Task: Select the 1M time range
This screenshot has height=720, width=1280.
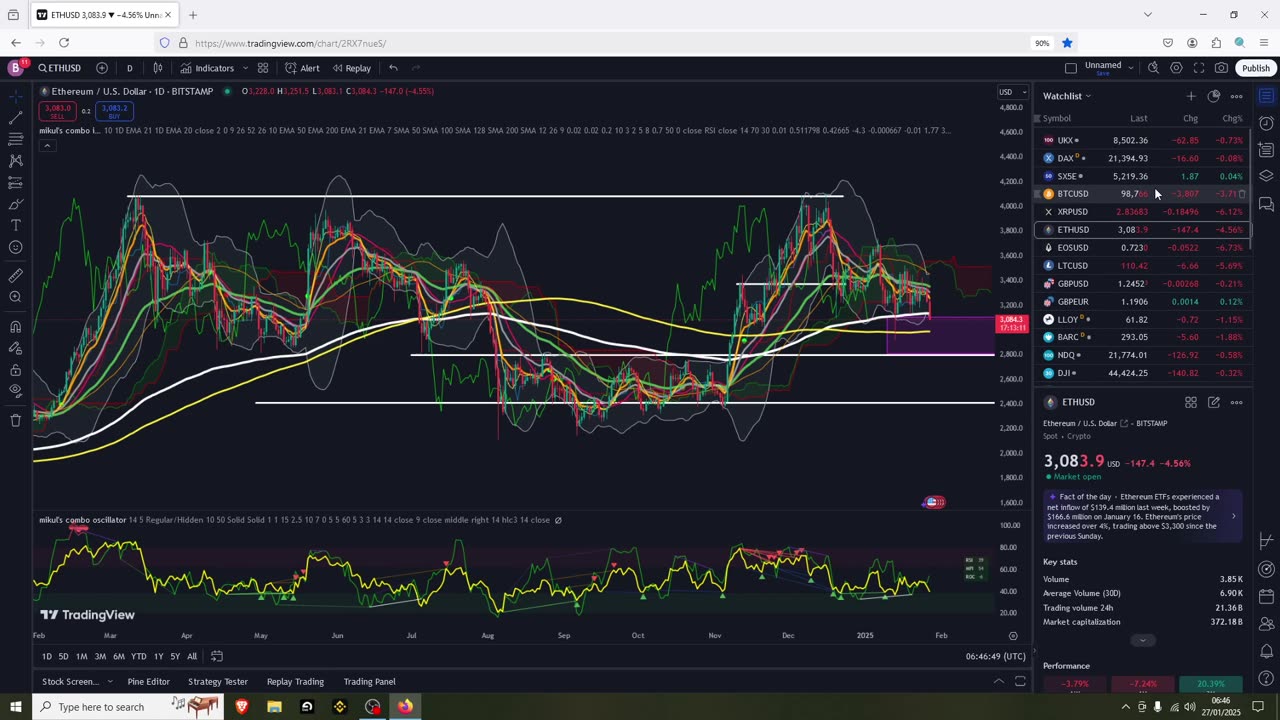Action: pyautogui.click(x=81, y=656)
